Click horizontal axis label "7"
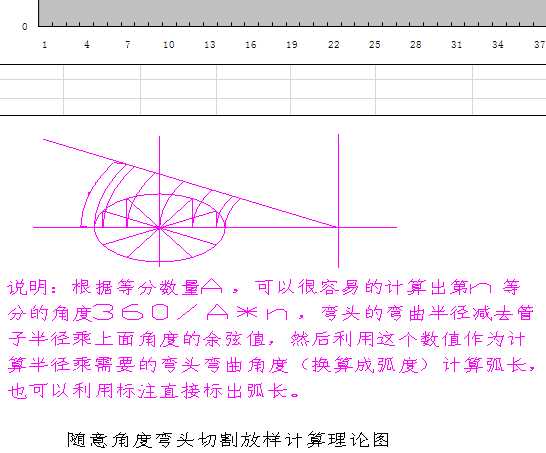The image size is (546, 453). pyautogui.click(x=127, y=45)
